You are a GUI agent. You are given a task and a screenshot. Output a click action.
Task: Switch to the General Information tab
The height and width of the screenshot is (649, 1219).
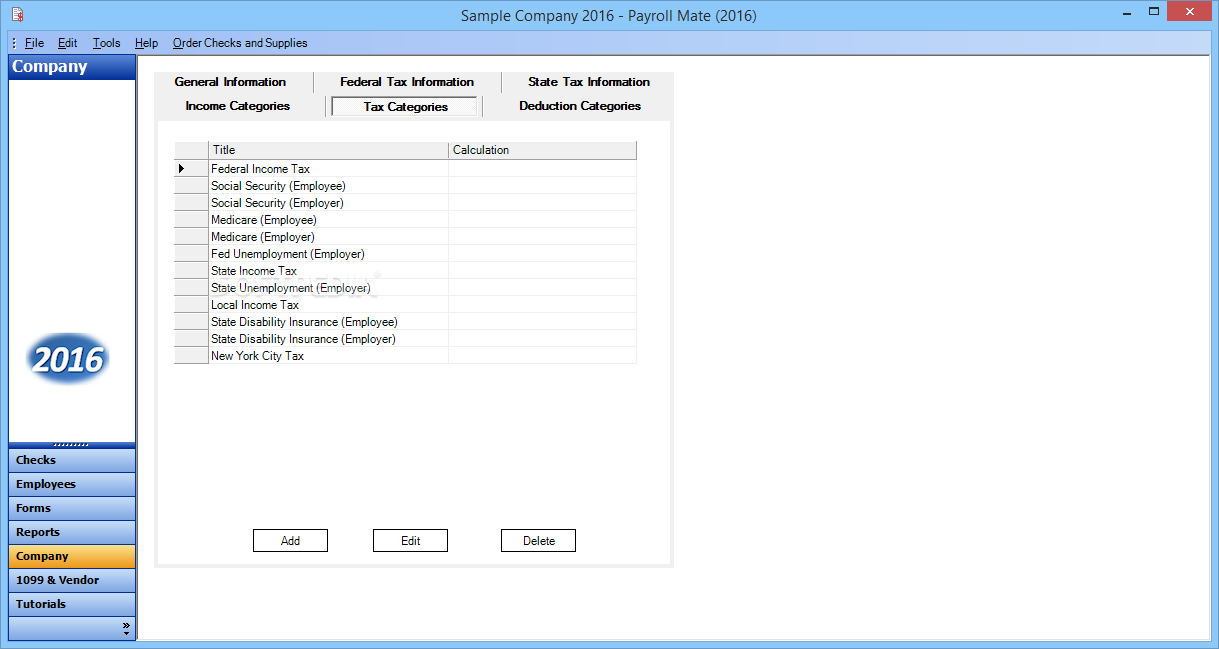[x=230, y=82]
